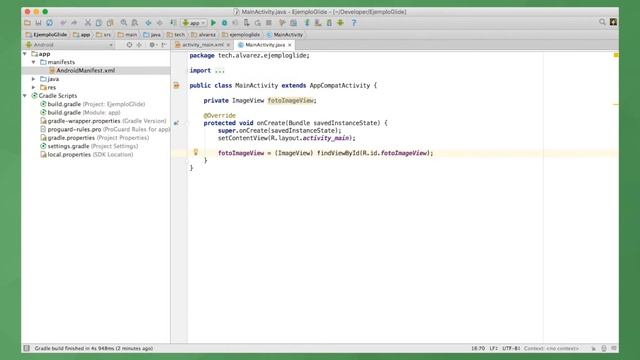Click the ejemploglide breadcrumb
This screenshot has width=640, height=360.
pyautogui.click(x=241, y=35)
